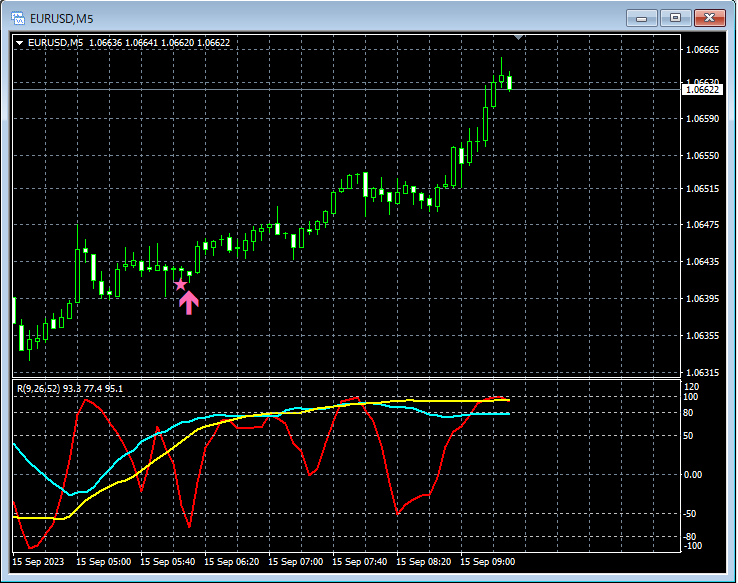Click the 1.06475 price scale label
The width and height of the screenshot is (738, 583).
point(703,224)
